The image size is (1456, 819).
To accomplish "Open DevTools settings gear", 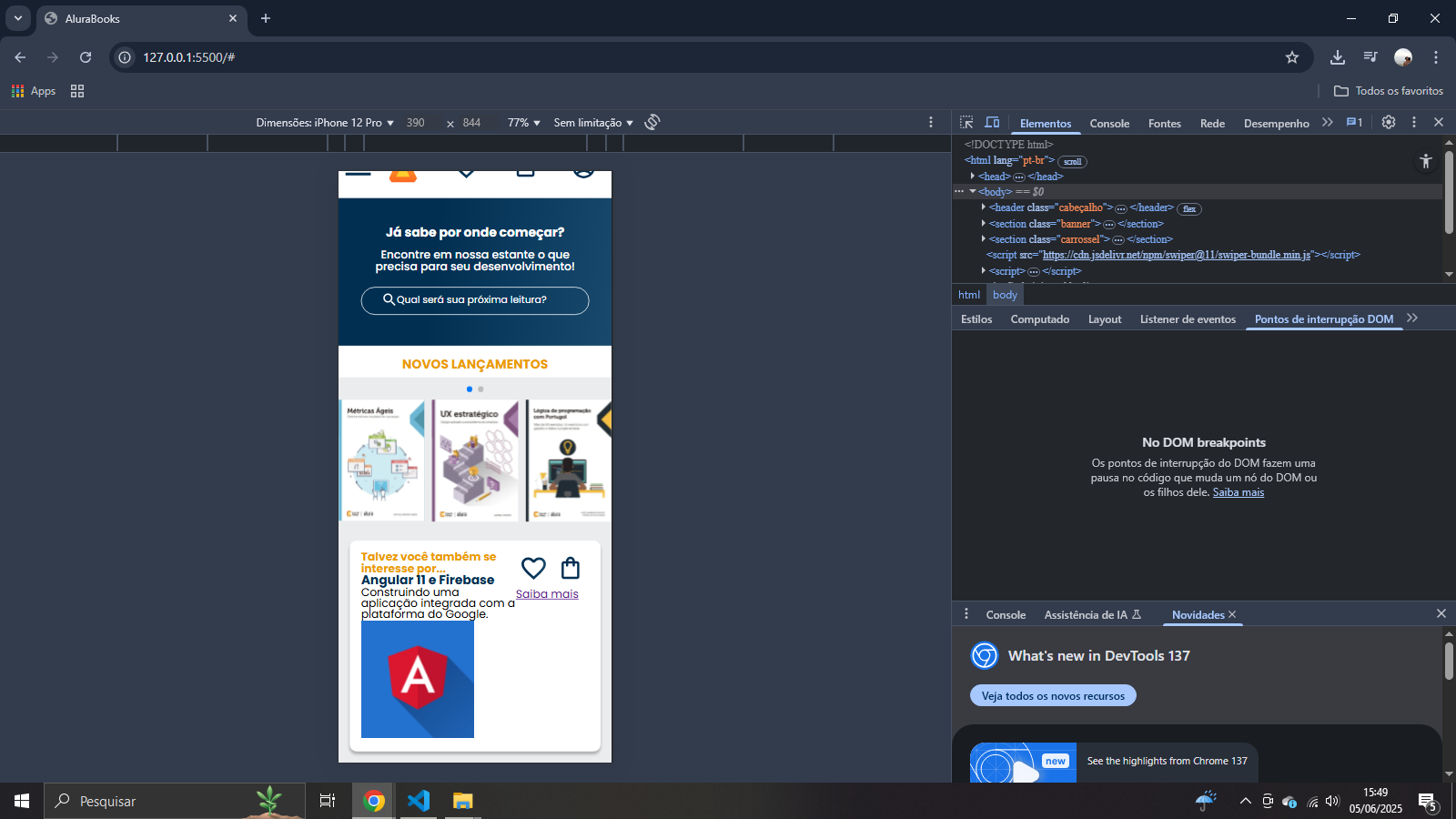I will [1389, 122].
